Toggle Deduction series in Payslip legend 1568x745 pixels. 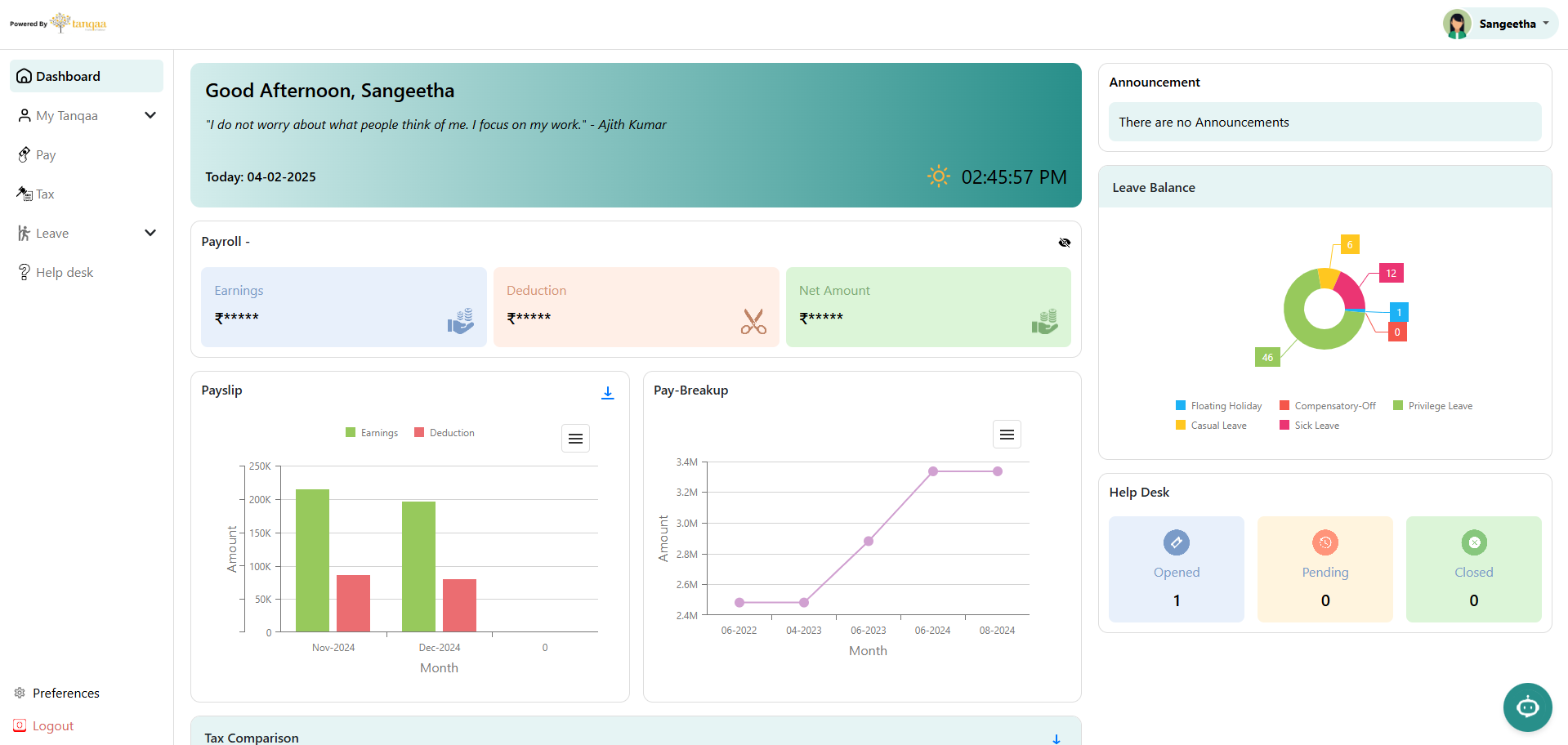[444, 433]
